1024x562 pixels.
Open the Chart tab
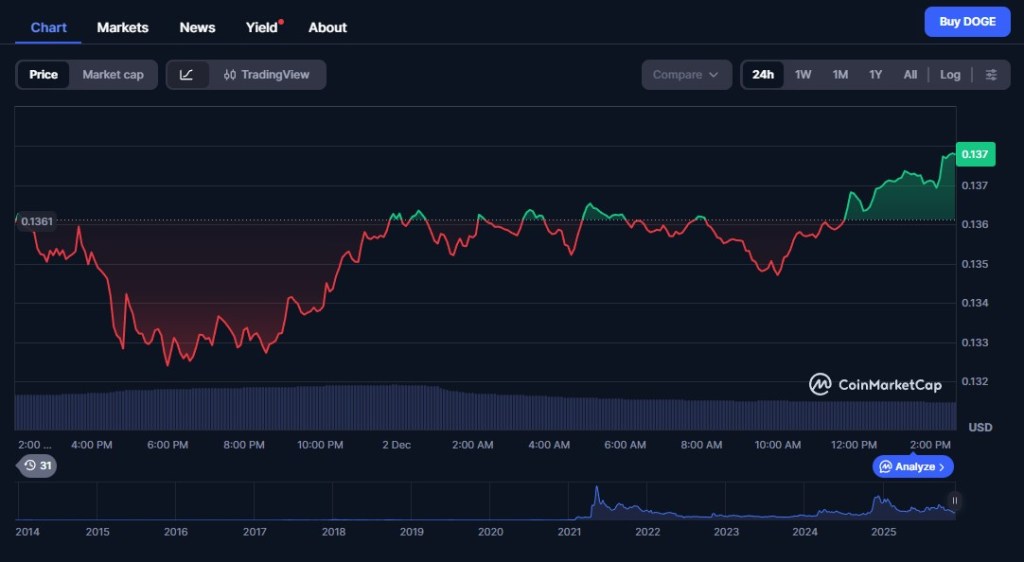coord(48,27)
